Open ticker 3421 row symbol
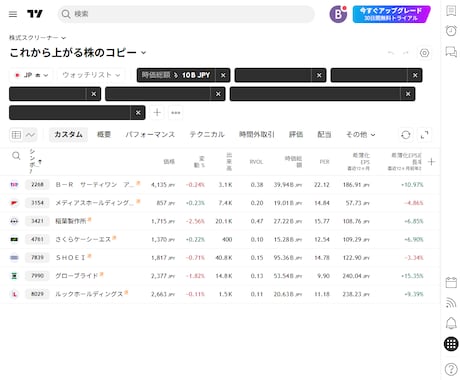This screenshot has height=380, width=460. tap(37, 221)
